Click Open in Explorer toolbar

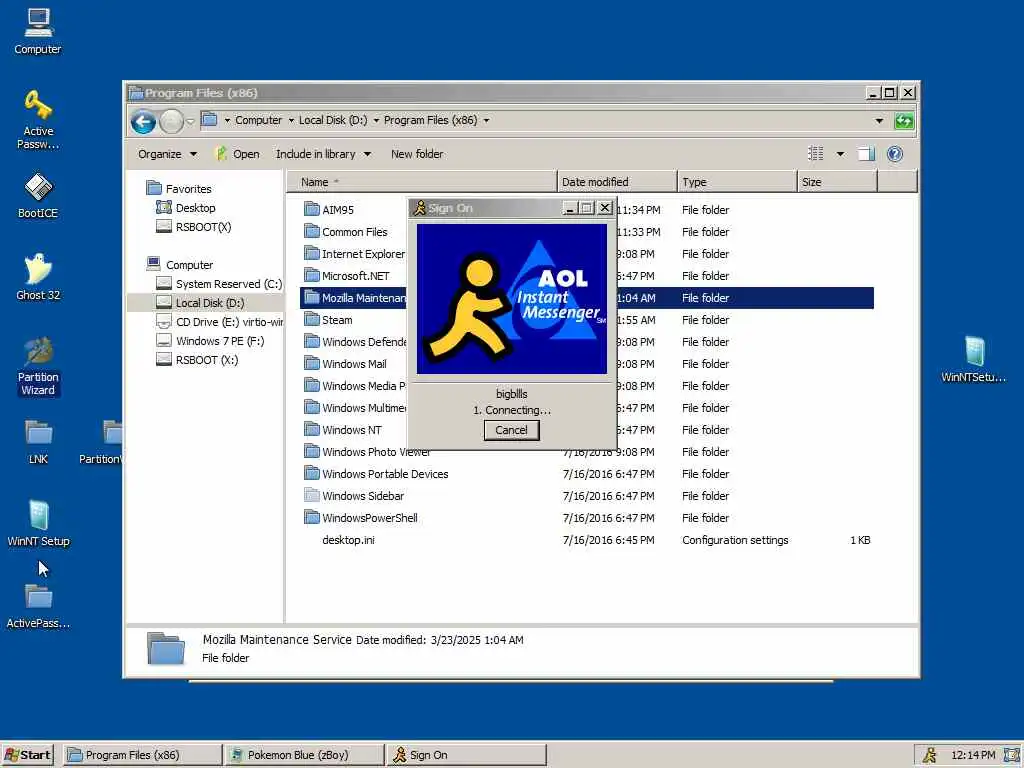tap(238, 154)
